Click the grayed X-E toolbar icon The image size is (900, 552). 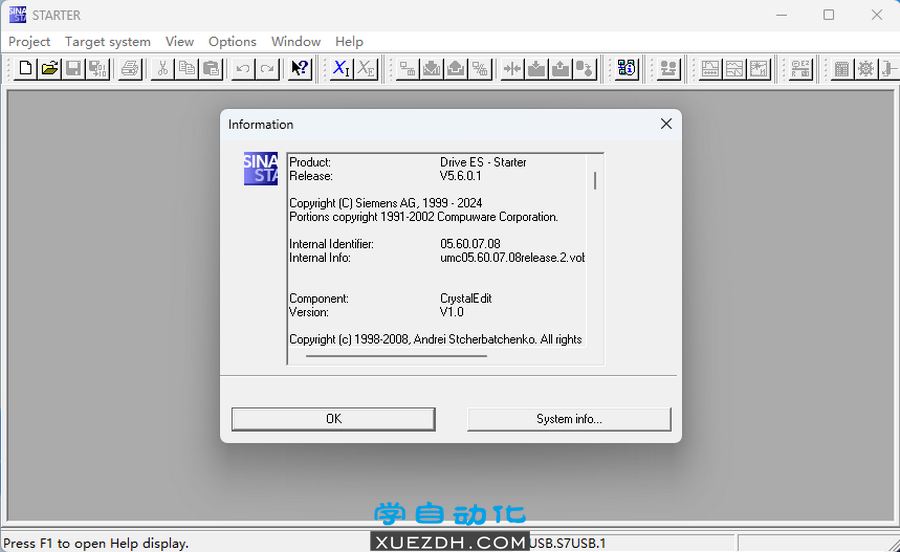click(x=366, y=69)
